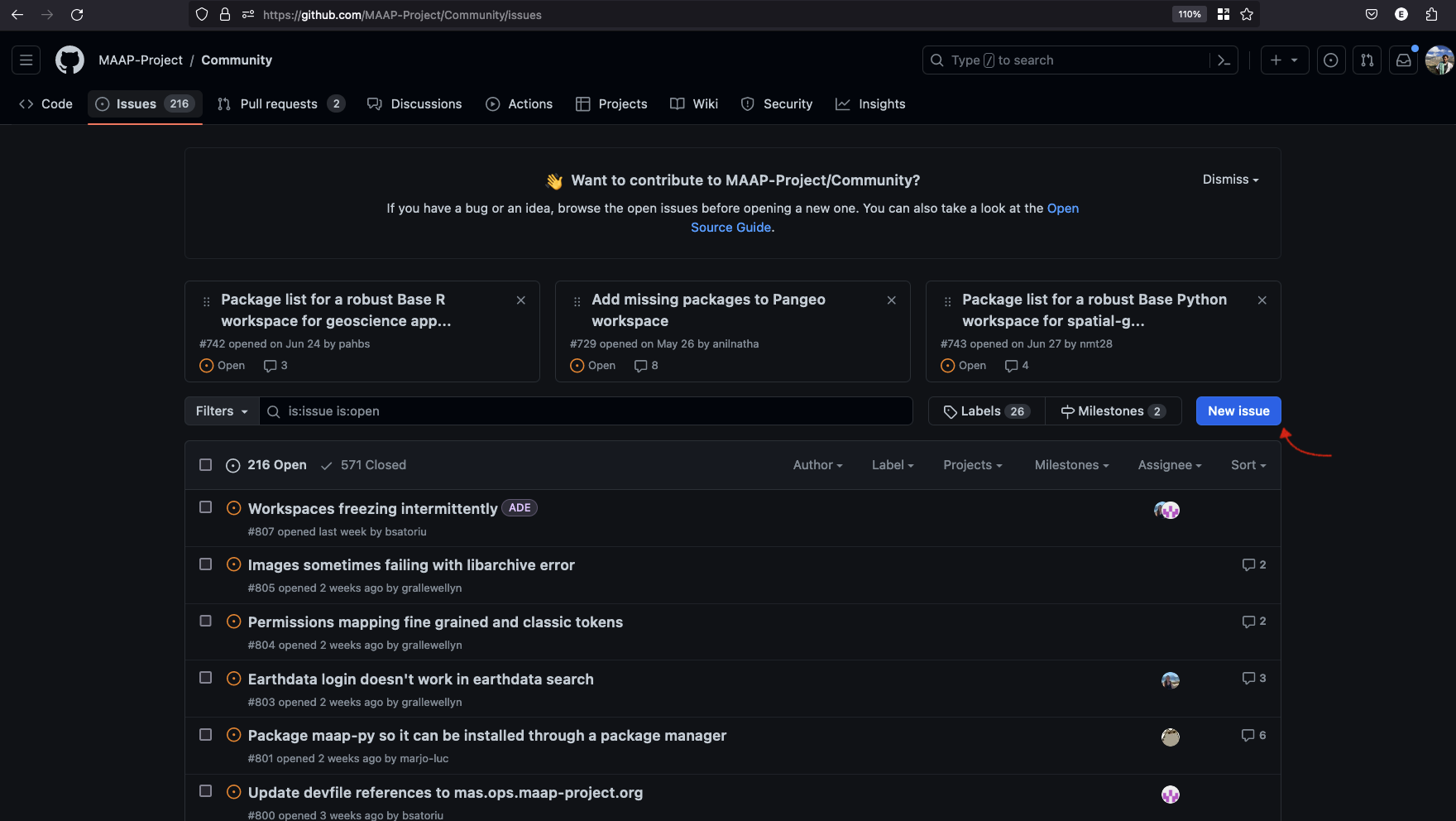Switch to the Actions tab
The width and height of the screenshot is (1456, 821).
coord(520,104)
